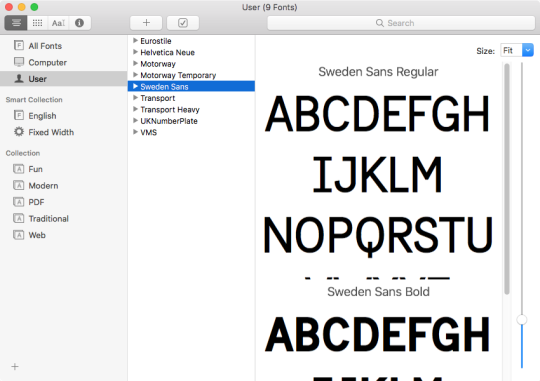Switch to repertoire grid view icon
540x381 pixels.
point(37,23)
